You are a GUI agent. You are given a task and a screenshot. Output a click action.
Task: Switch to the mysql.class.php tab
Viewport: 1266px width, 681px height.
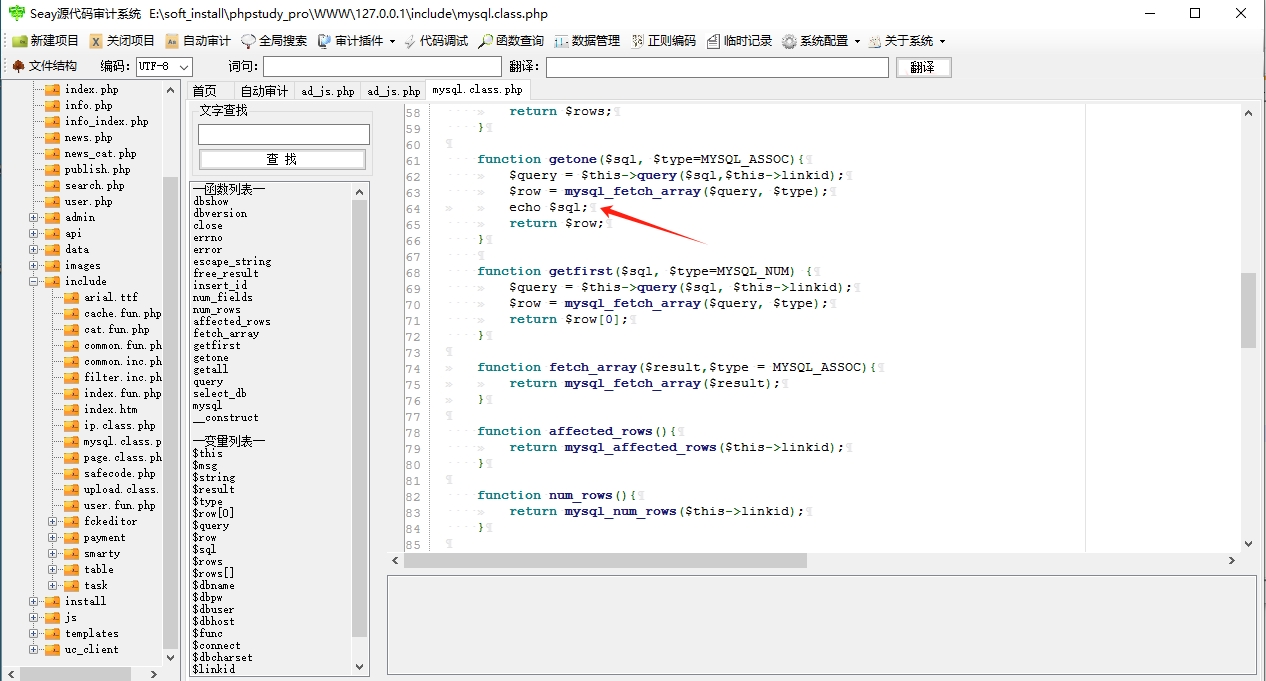coord(477,90)
